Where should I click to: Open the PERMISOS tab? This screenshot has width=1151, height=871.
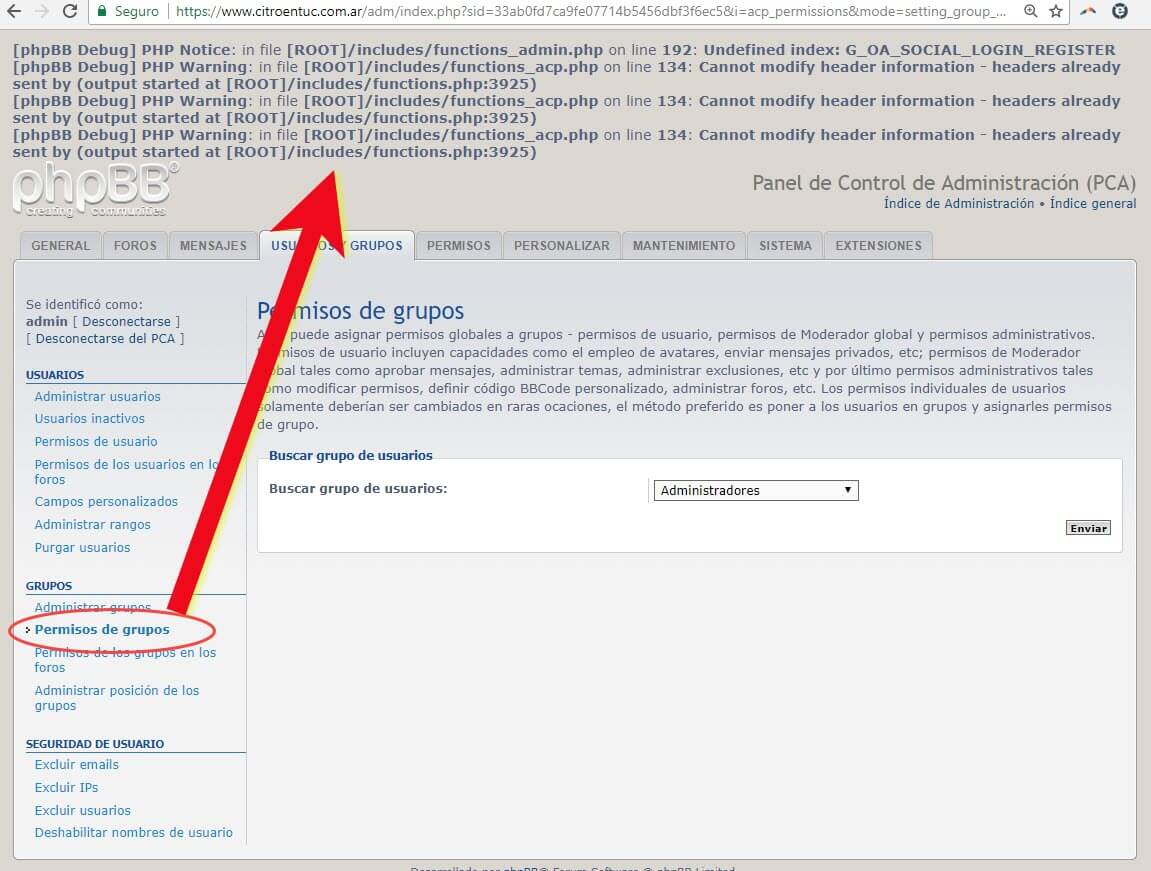click(x=458, y=245)
